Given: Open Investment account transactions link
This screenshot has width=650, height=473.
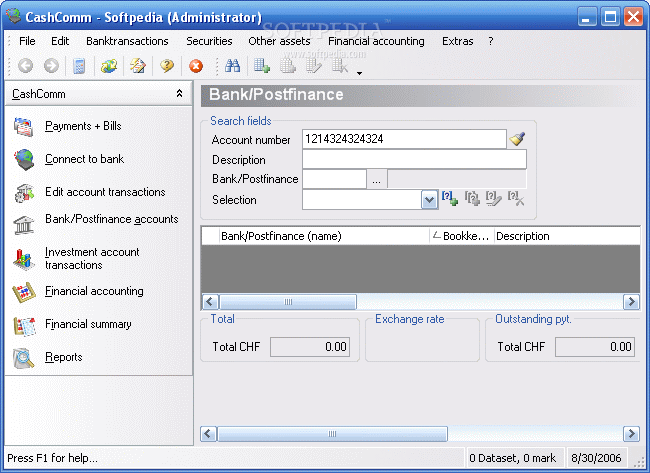Looking at the screenshot, I should (92, 258).
